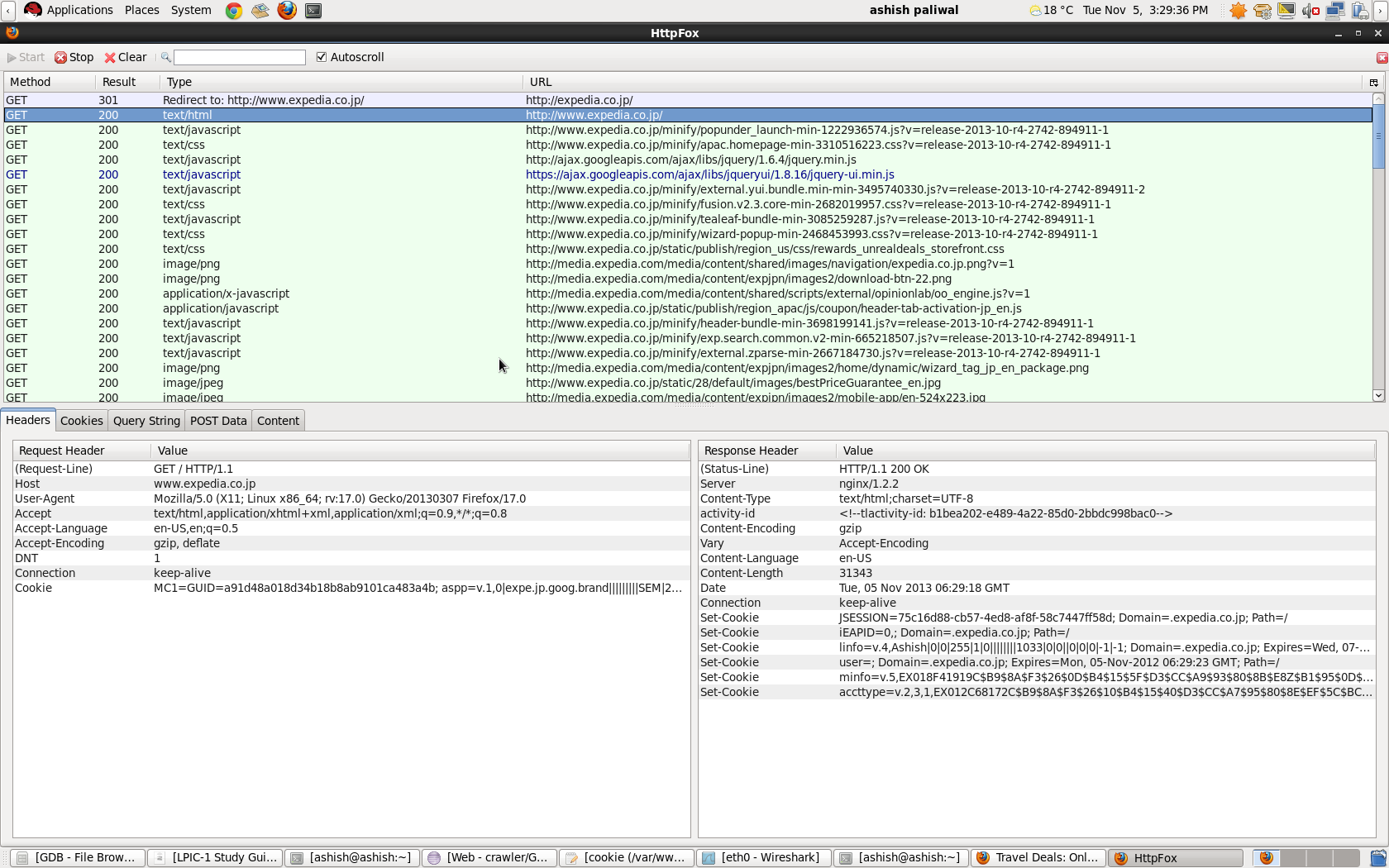Select the oo_engine.js request row
The image size is (1389, 868).
pos(688,293)
